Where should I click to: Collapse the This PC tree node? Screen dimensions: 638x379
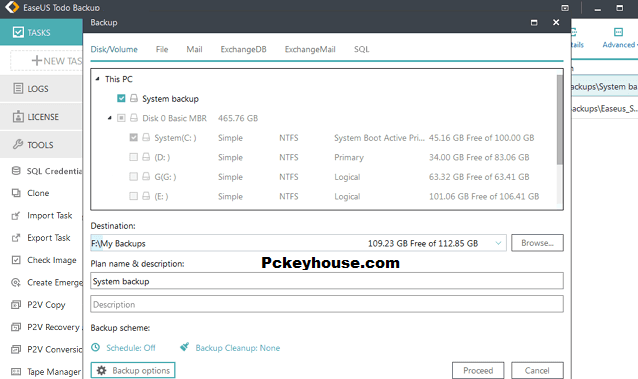coord(97,79)
